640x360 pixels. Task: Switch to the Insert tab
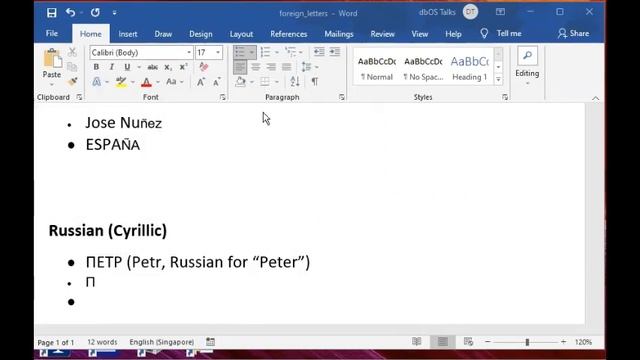(x=128, y=34)
